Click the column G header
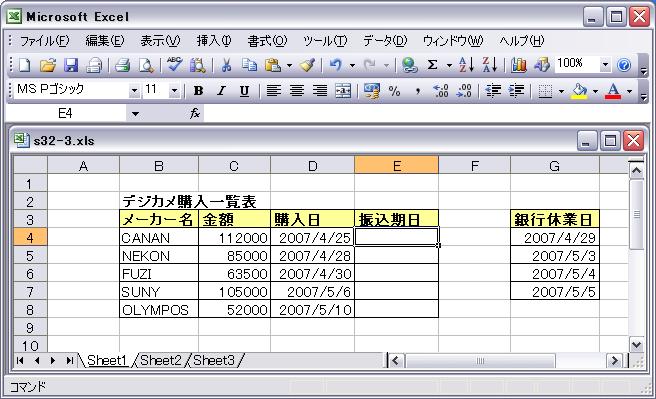Image resolution: width=656 pixels, height=399 pixels. 554,166
